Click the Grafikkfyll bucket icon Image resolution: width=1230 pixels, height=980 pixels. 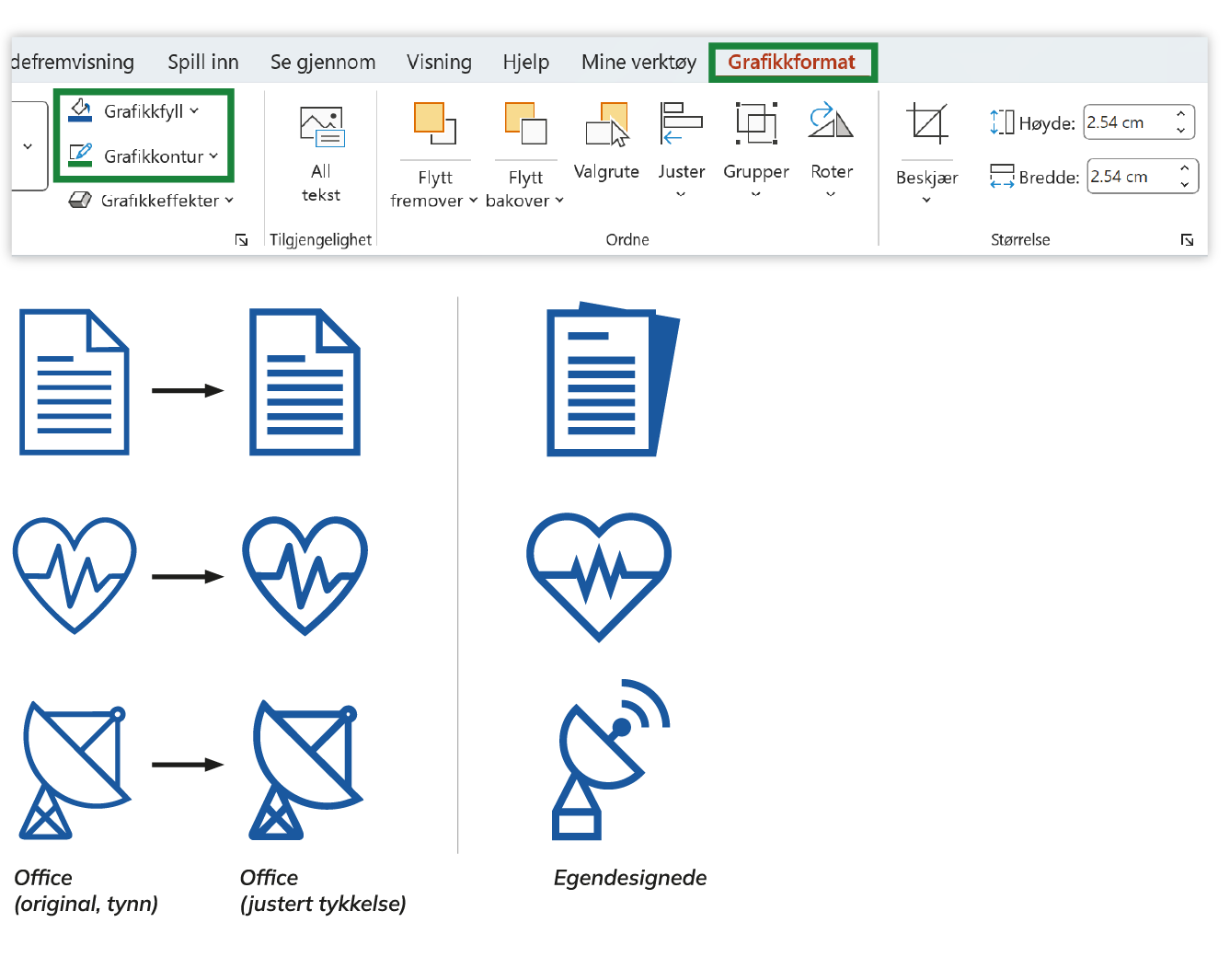(x=79, y=110)
